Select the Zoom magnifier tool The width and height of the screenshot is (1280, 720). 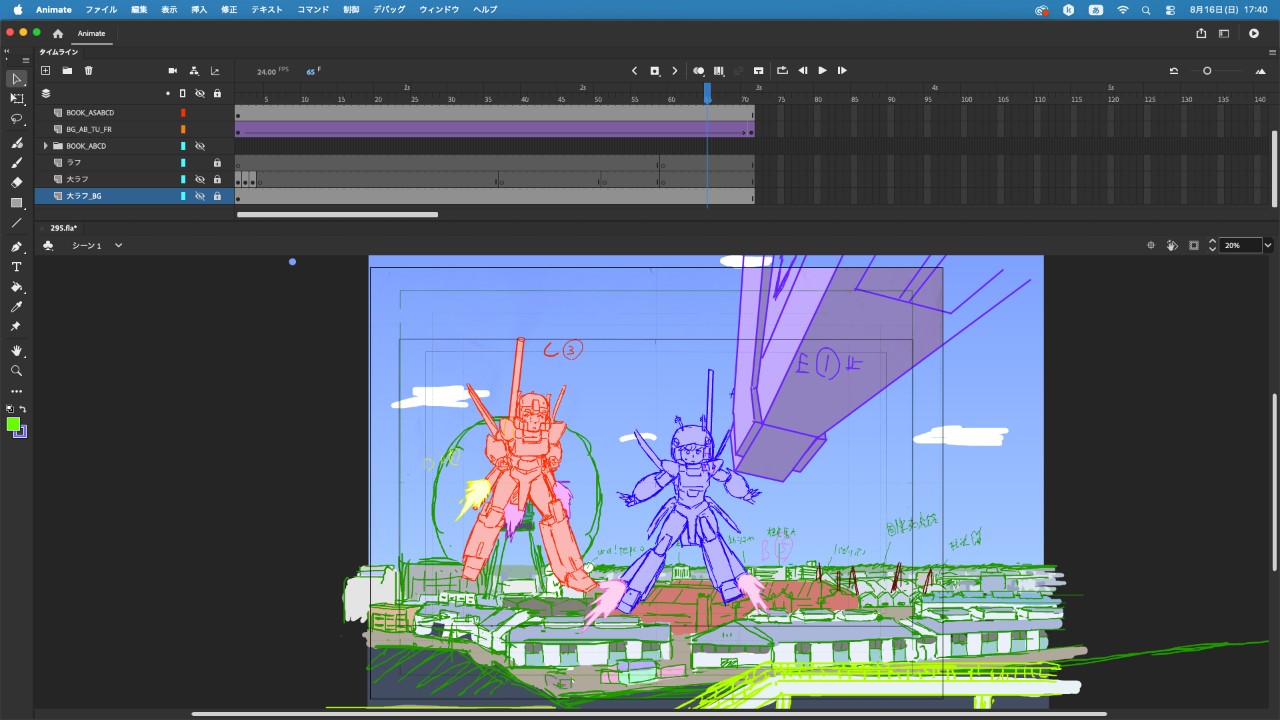click(16, 370)
